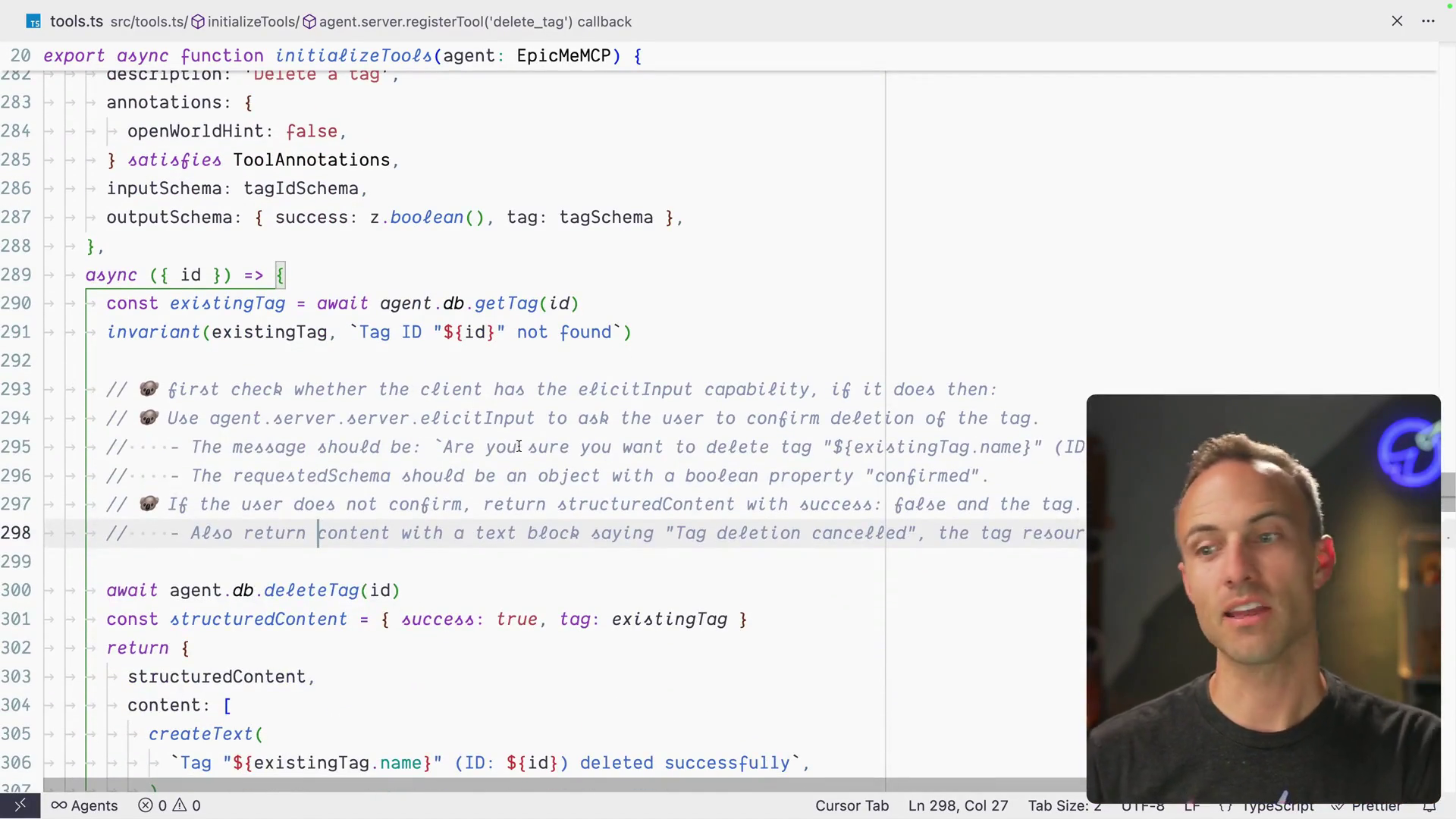Click the webcam video overlay of presenter
Screen dimensions: 1456x819
pos(1263,598)
